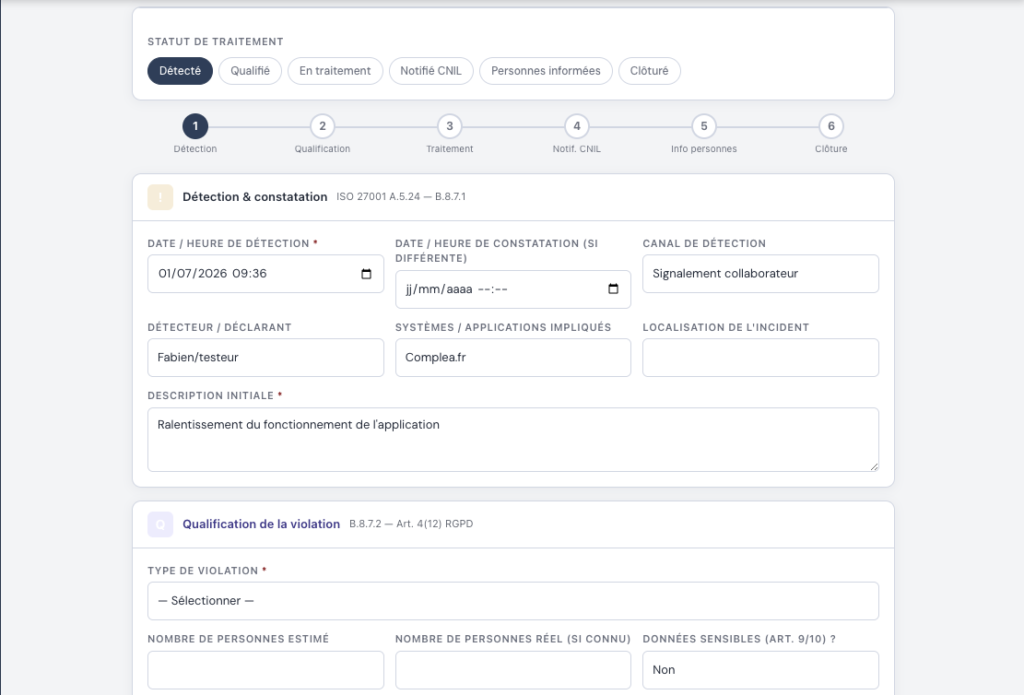Viewport: 1024px width, 695px height.
Task: Edit Détecteur / Déclarant field Fabien/testeur
Action: [x=266, y=357]
